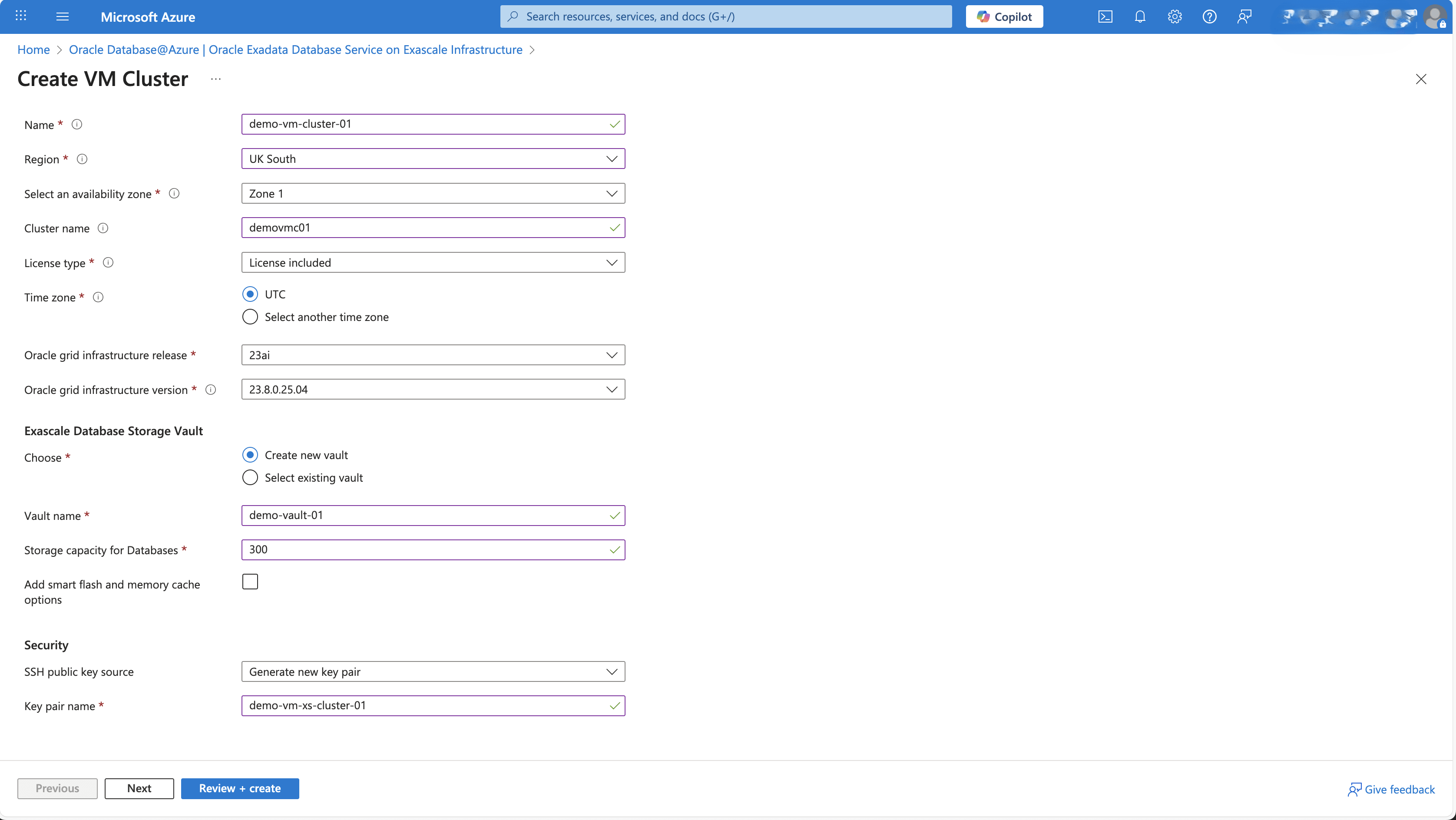Screen dimensions: 1456x820
Task: Launch the Copilot assistant
Action: pyautogui.click(x=1004, y=17)
